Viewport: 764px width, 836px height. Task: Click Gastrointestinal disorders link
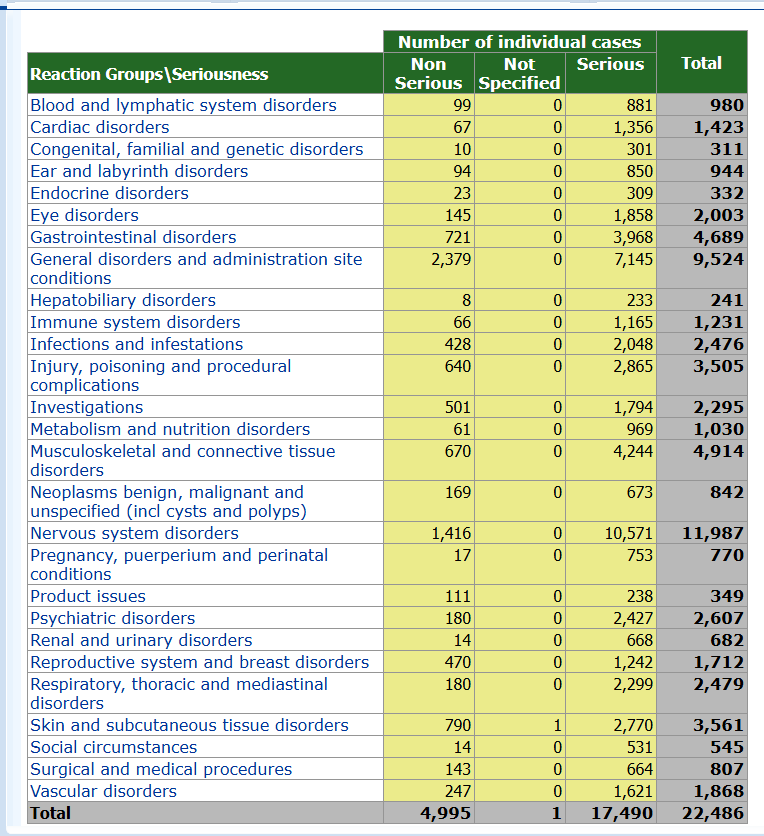click(x=133, y=237)
